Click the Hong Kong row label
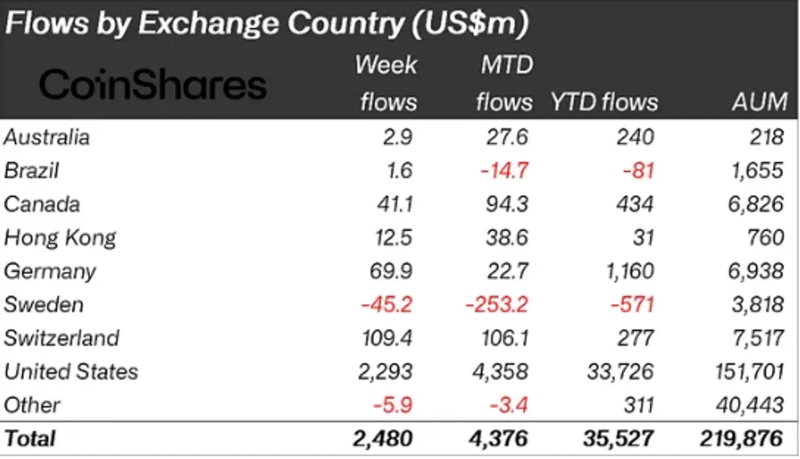The image size is (800, 459). pyautogui.click(x=60, y=237)
